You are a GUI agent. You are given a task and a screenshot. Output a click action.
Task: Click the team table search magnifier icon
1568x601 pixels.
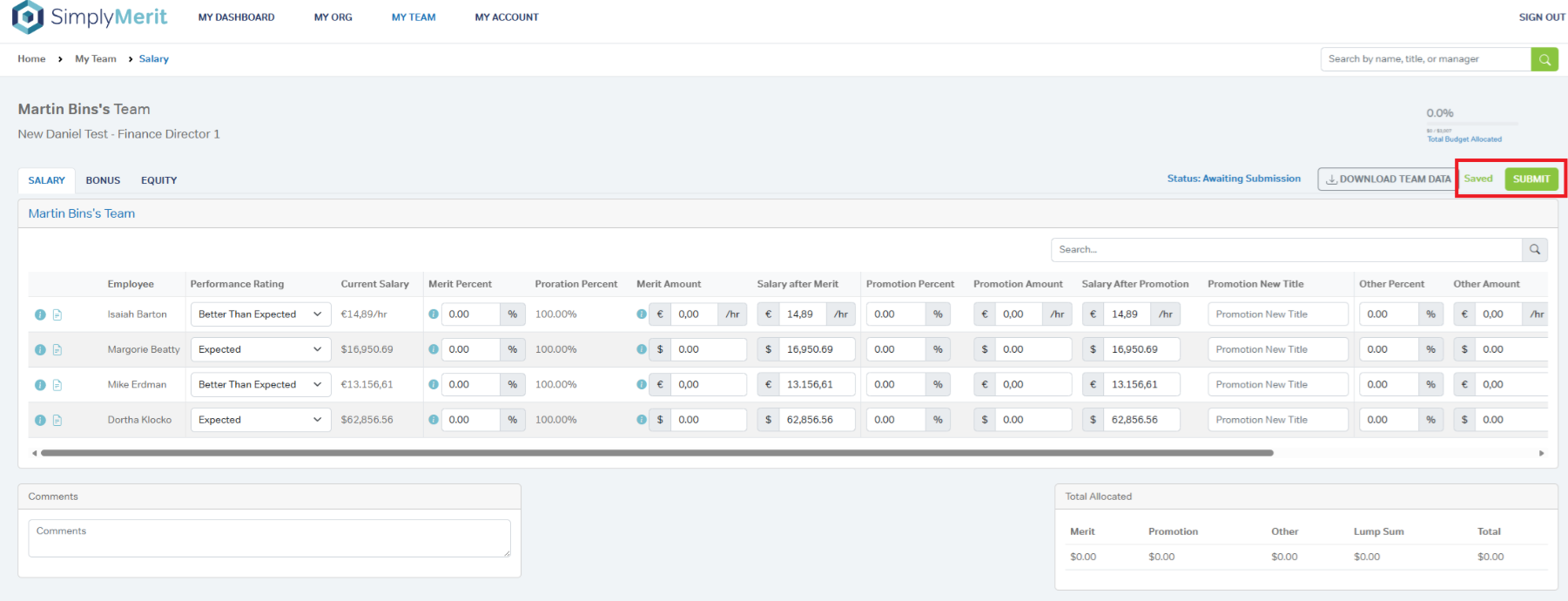pyautogui.click(x=1534, y=250)
